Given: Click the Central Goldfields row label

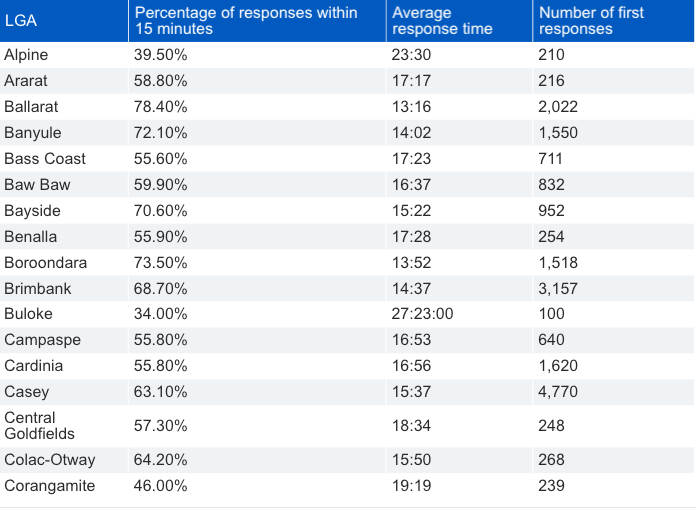Looking at the screenshot, I should (40, 426).
